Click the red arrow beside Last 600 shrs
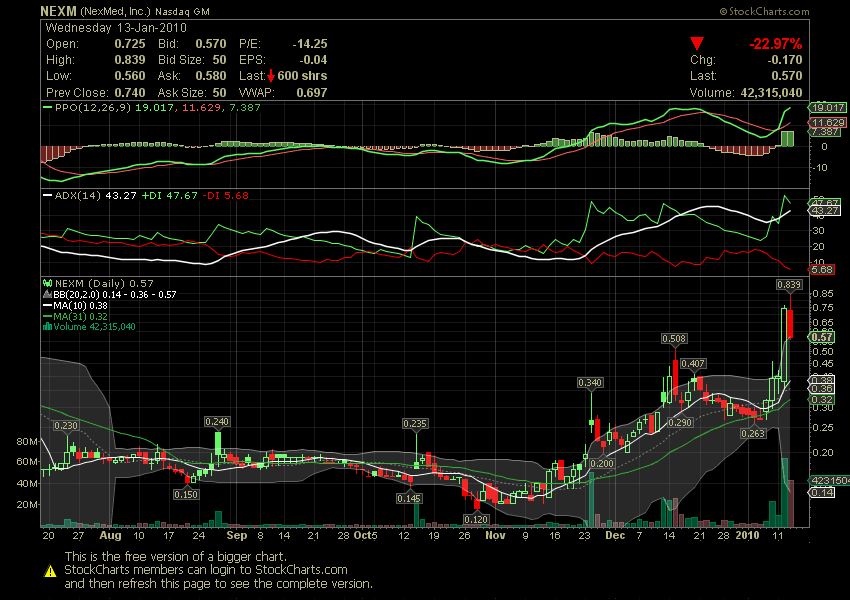 tap(271, 75)
